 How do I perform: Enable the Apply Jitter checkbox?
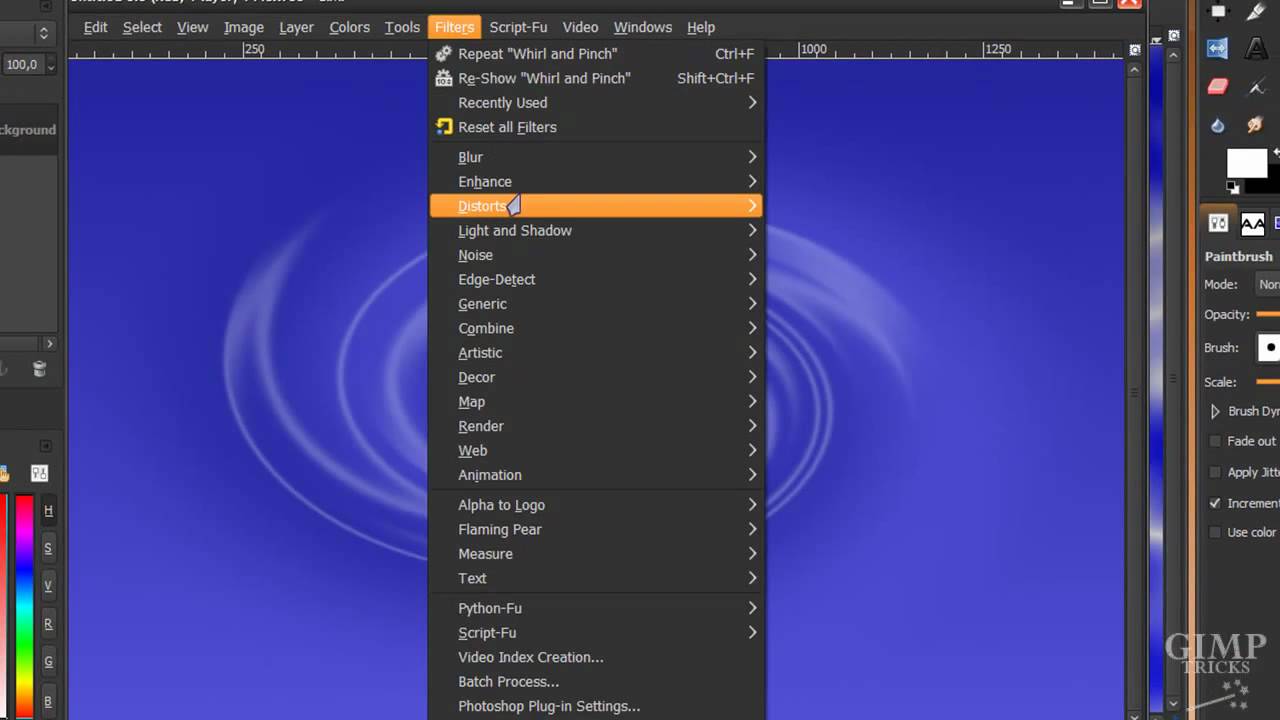tap(1215, 472)
